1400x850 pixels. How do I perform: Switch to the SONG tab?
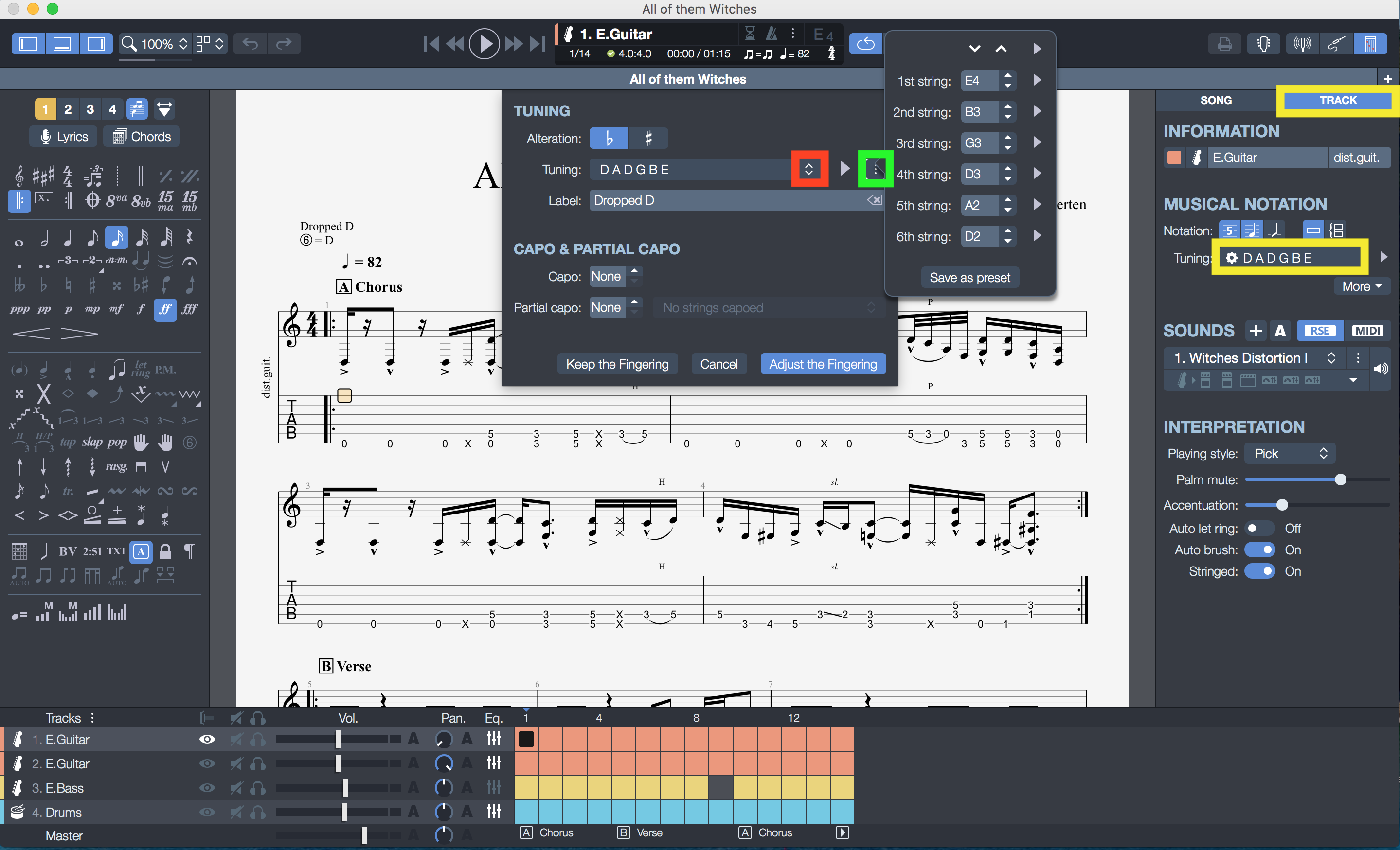point(1215,100)
